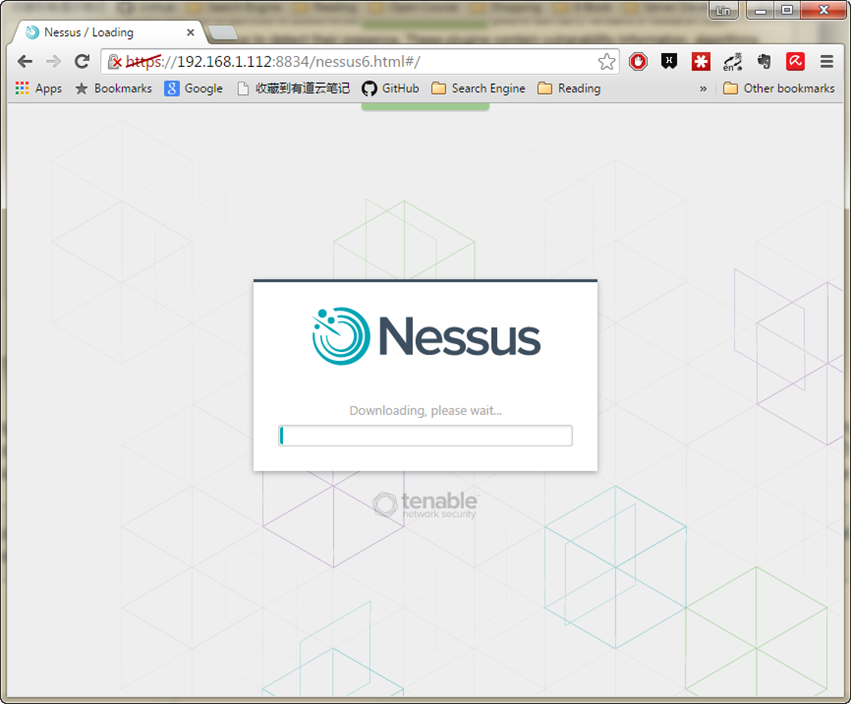Open the Chrome hamburger menu

click(827, 61)
